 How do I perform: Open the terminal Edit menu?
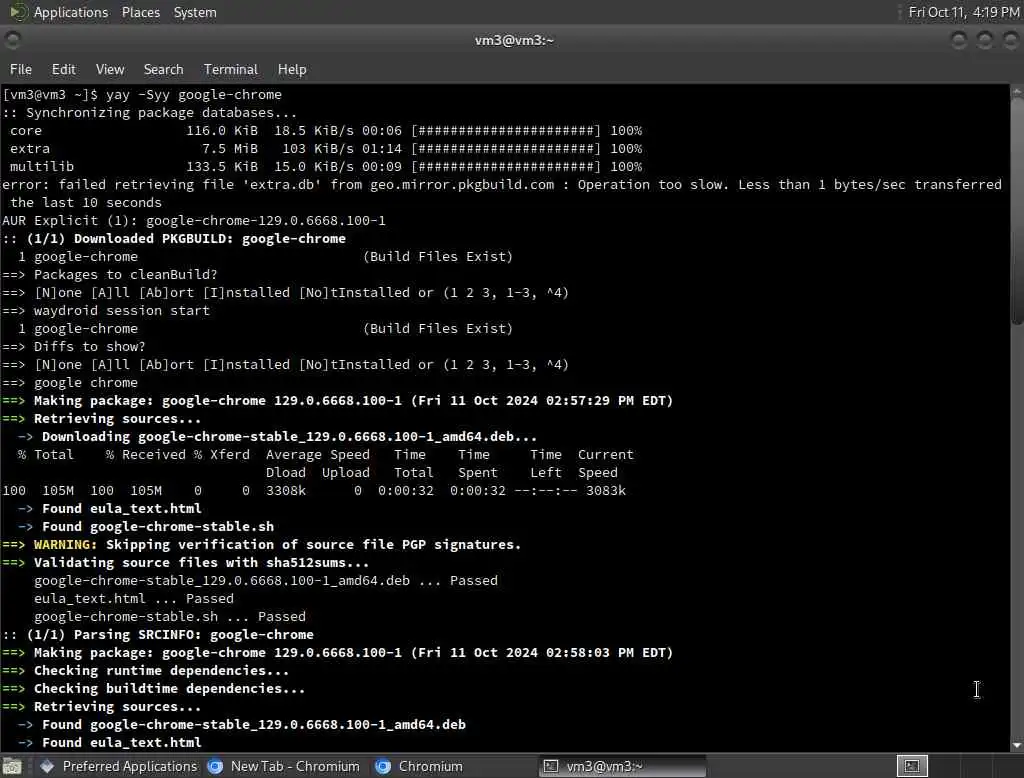[63, 69]
